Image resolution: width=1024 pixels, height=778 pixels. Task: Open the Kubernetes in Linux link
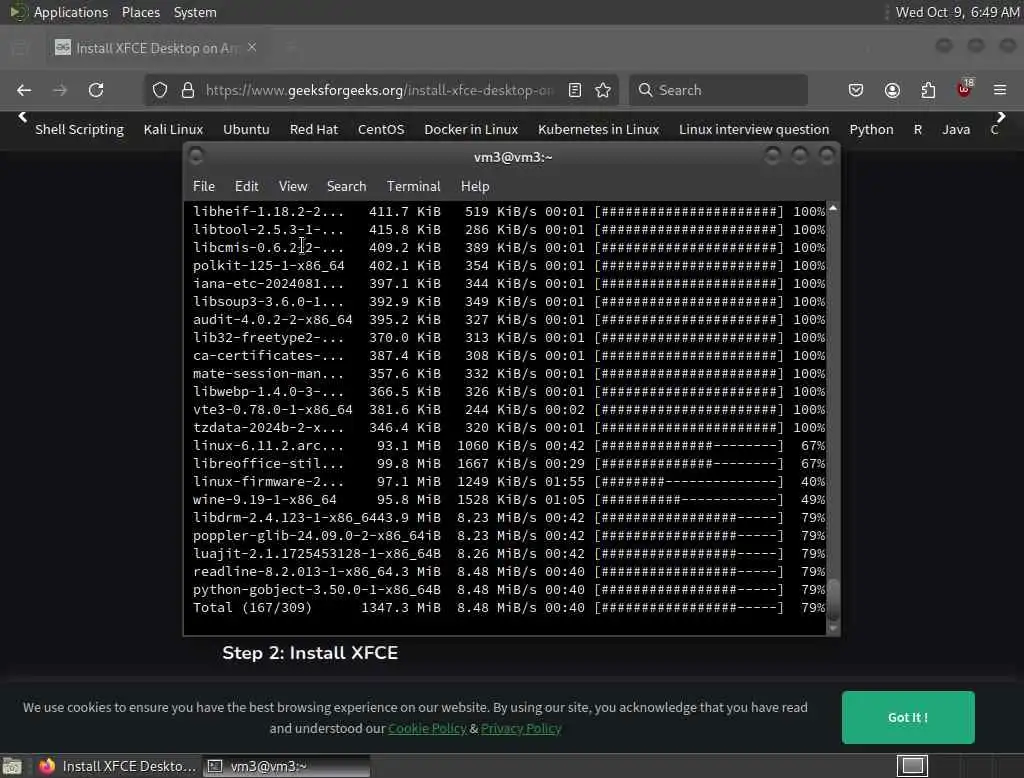pos(598,129)
